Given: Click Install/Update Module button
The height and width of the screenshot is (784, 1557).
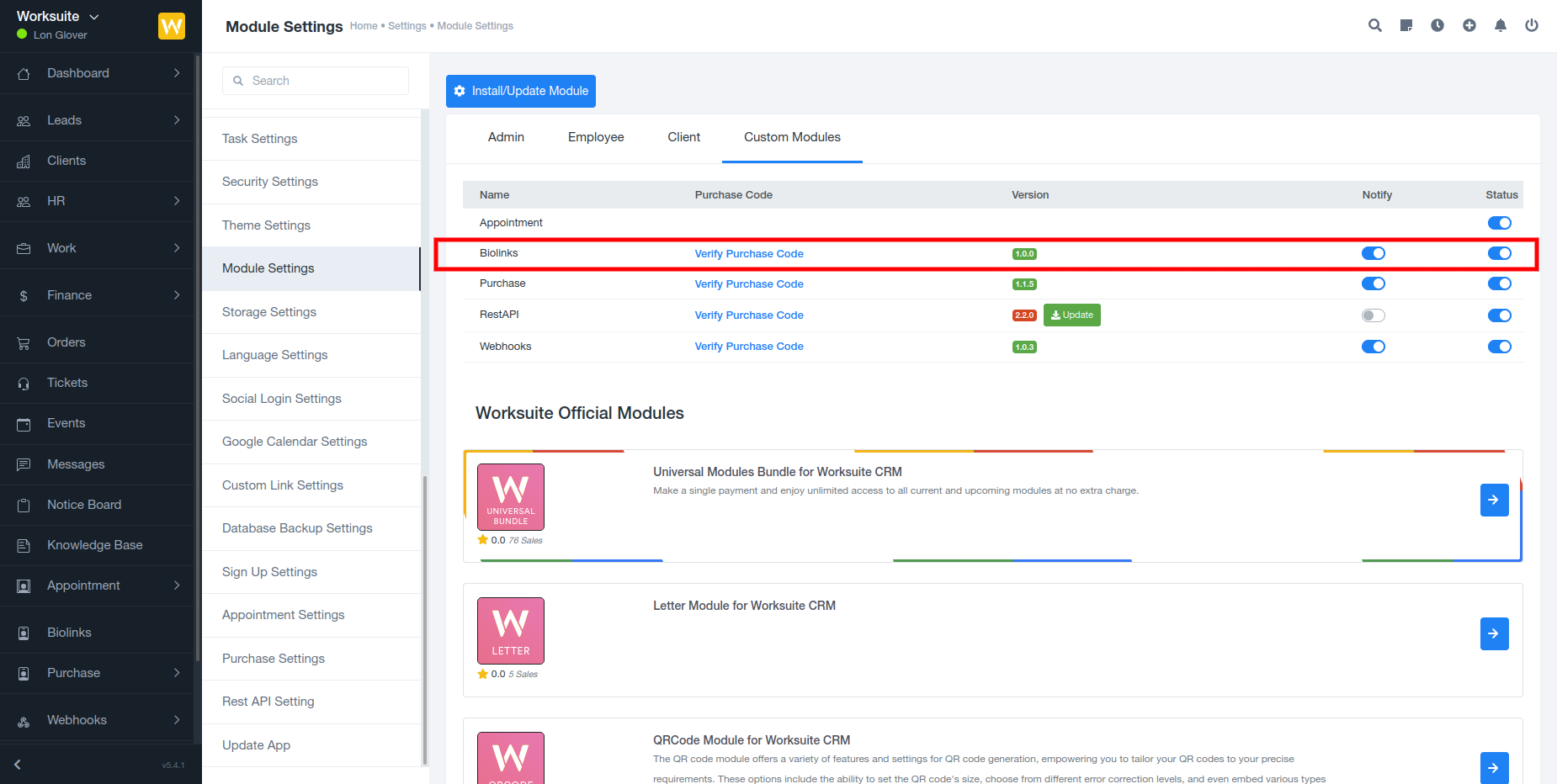Looking at the screenshot, I should pyautogui.click(x=521, y=91).
